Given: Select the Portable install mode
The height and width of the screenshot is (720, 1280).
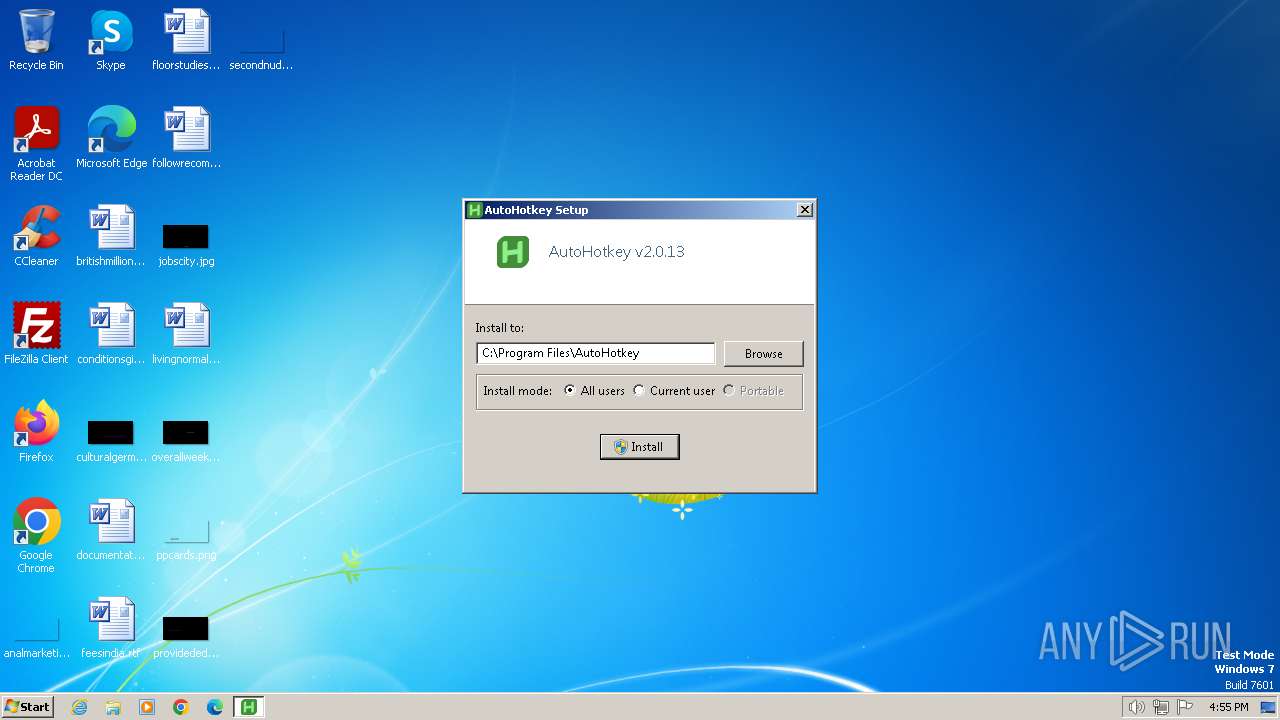Looking at the screenshot, I should 754,391.
